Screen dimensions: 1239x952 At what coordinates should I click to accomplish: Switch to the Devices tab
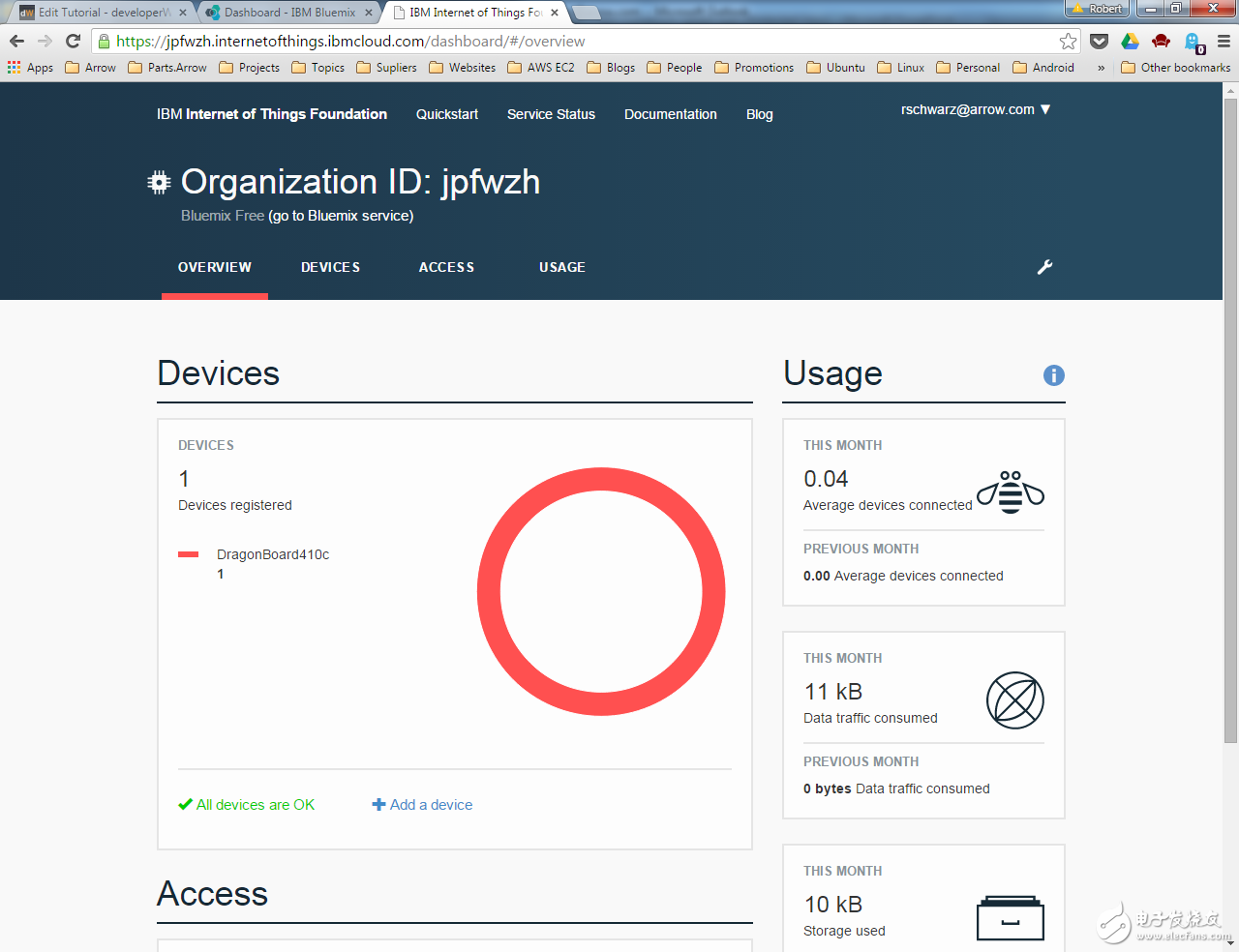330,267
